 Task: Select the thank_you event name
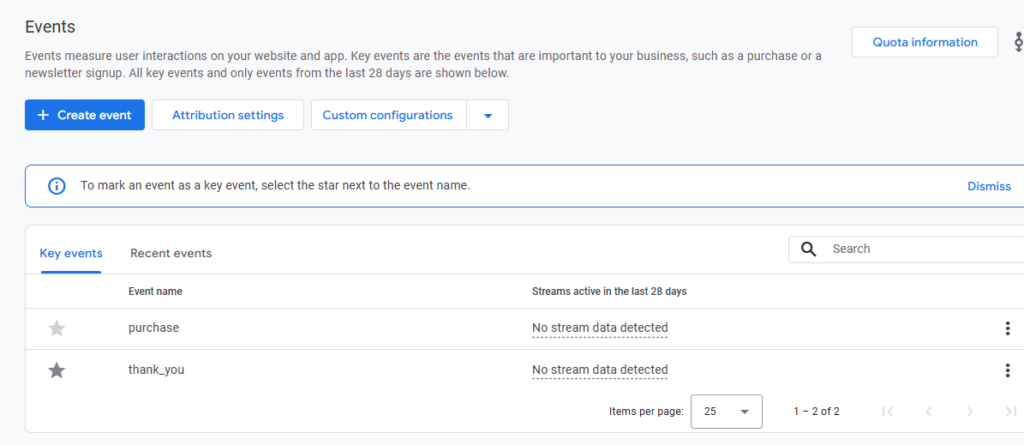click(156, 370)
